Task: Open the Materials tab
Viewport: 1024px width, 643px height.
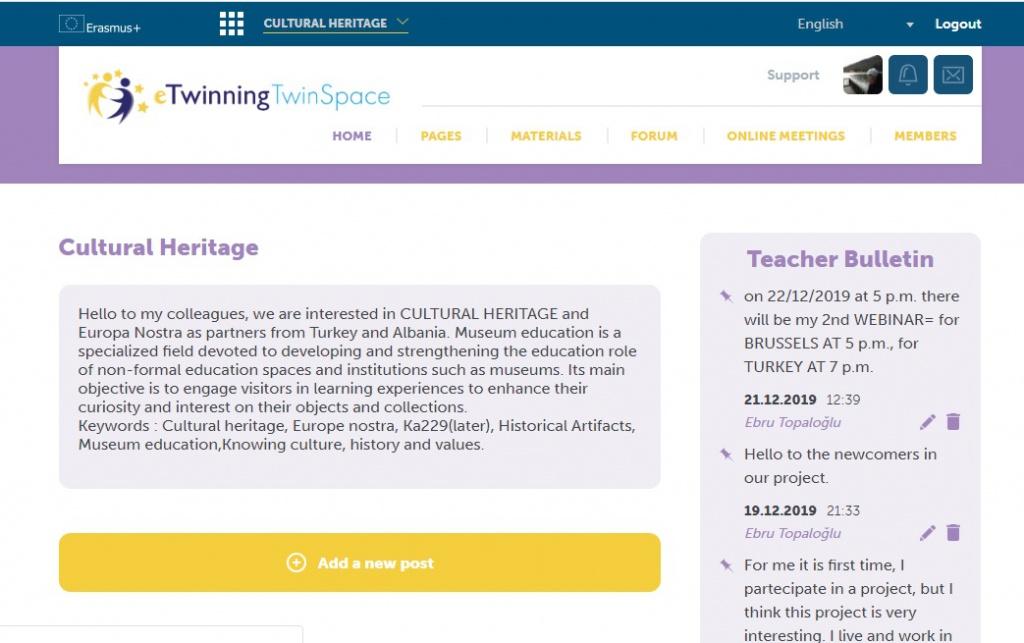Action: 546,136
